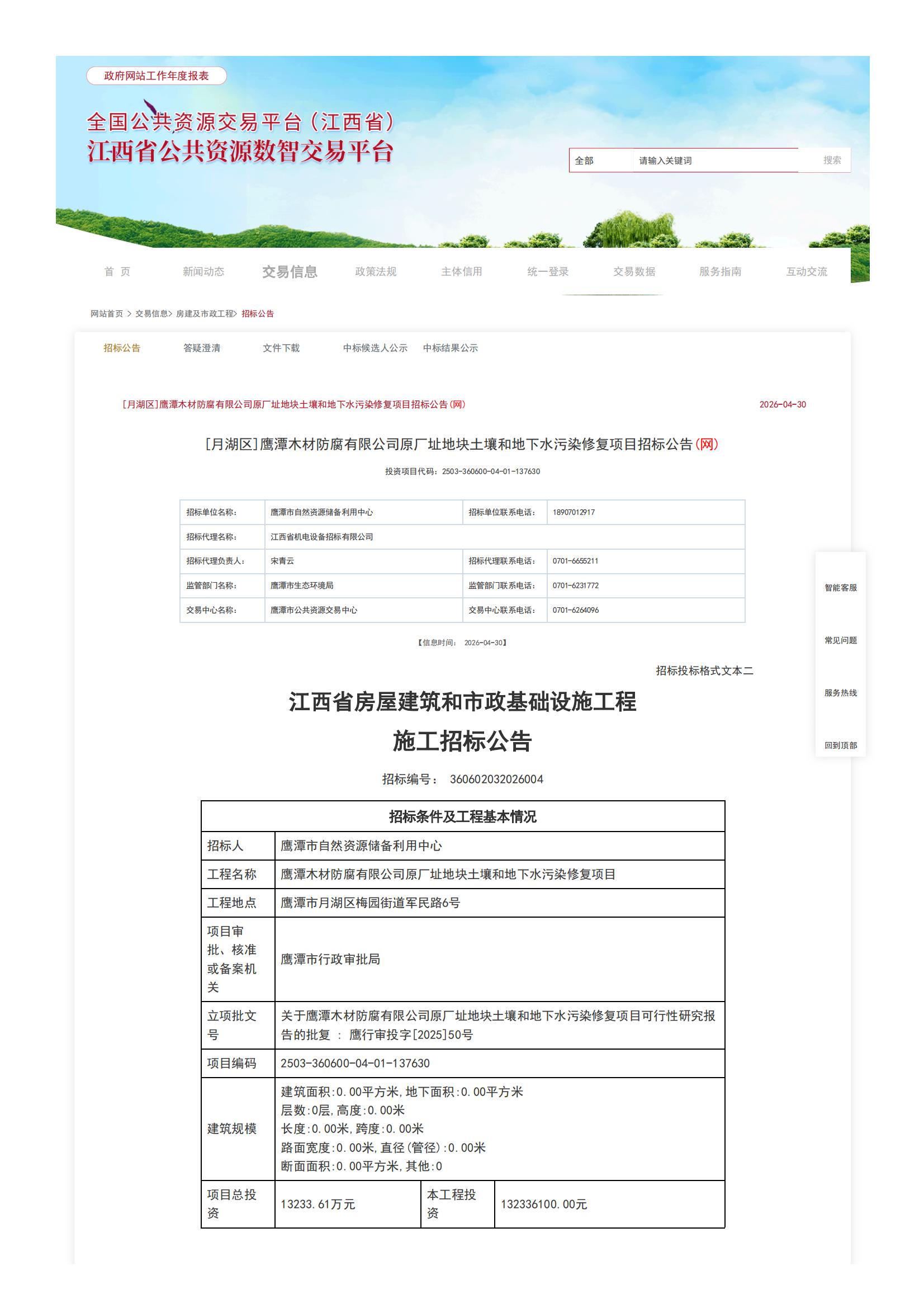This screenshot has width=924, height=1308.
Task: Open 交易数据 navigation item
Action: point(634,272)
